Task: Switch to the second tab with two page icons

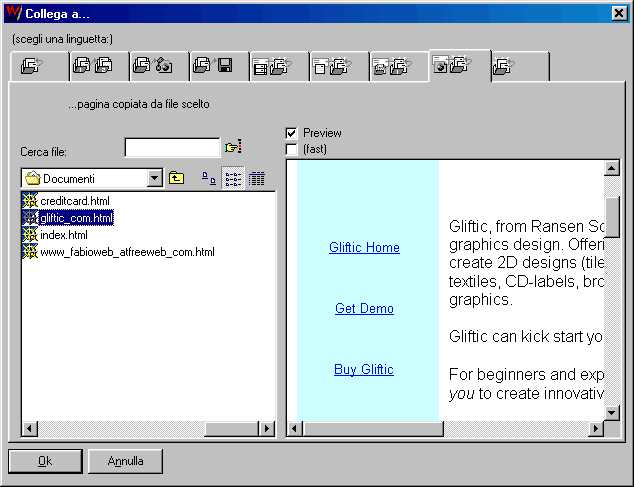Action: pos(98,67)
